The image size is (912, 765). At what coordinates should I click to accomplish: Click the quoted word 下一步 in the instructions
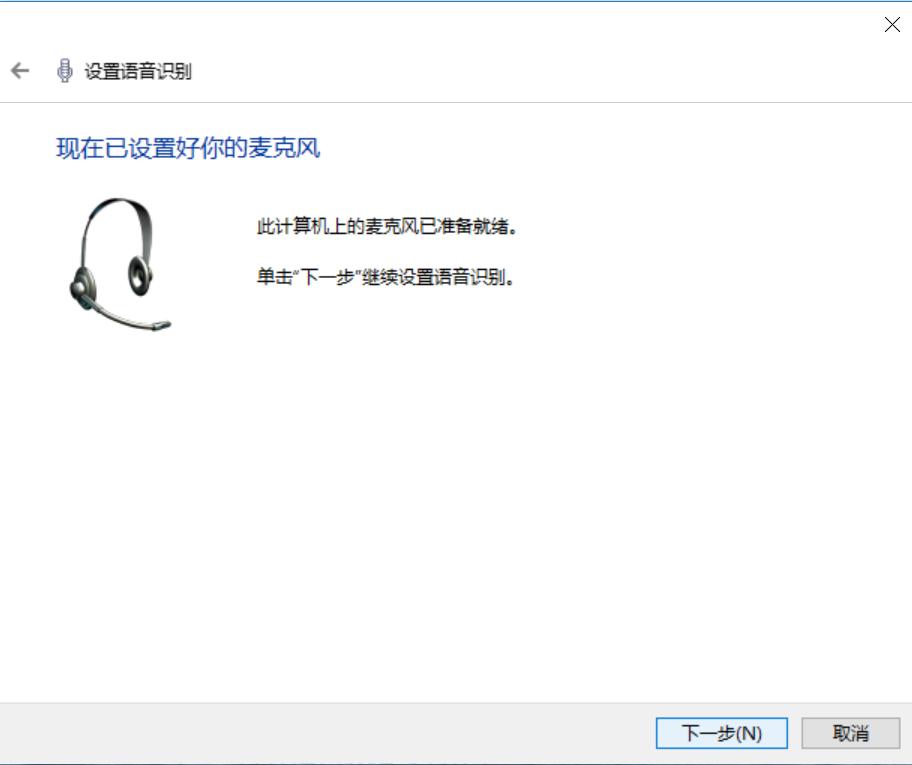pos(327,277)
